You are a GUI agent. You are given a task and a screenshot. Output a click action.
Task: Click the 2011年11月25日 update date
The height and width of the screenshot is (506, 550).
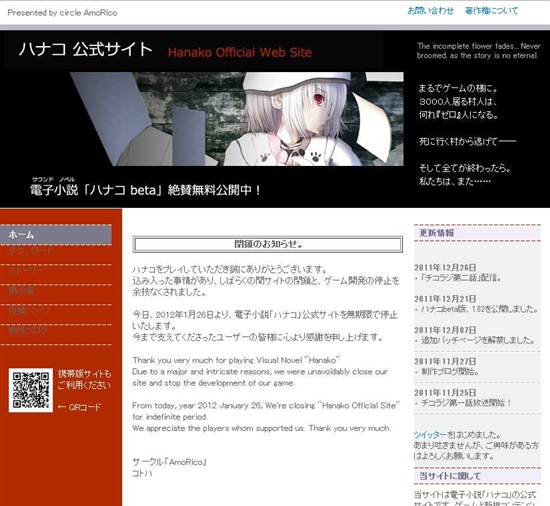point(445,392)
